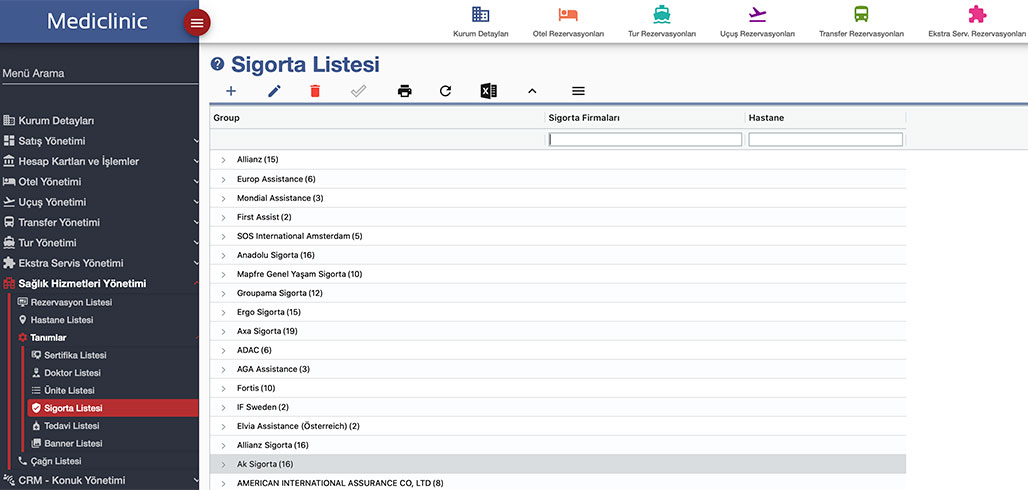Expand Otel Yönetimi sidebar menu
The image size is (1028, 490).
(x=99, y=182)
